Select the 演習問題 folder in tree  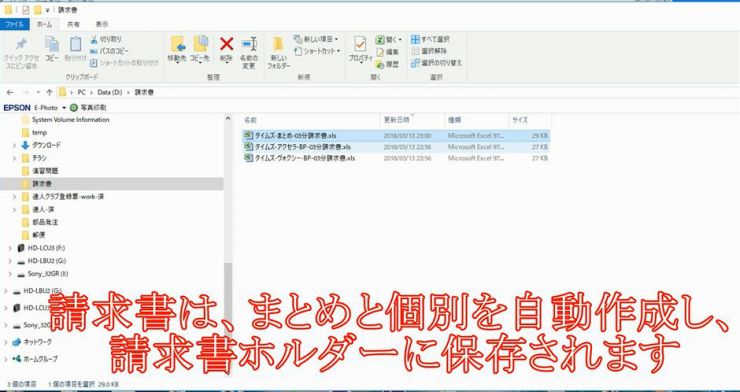pyautogui.click(x=40, y=171)
